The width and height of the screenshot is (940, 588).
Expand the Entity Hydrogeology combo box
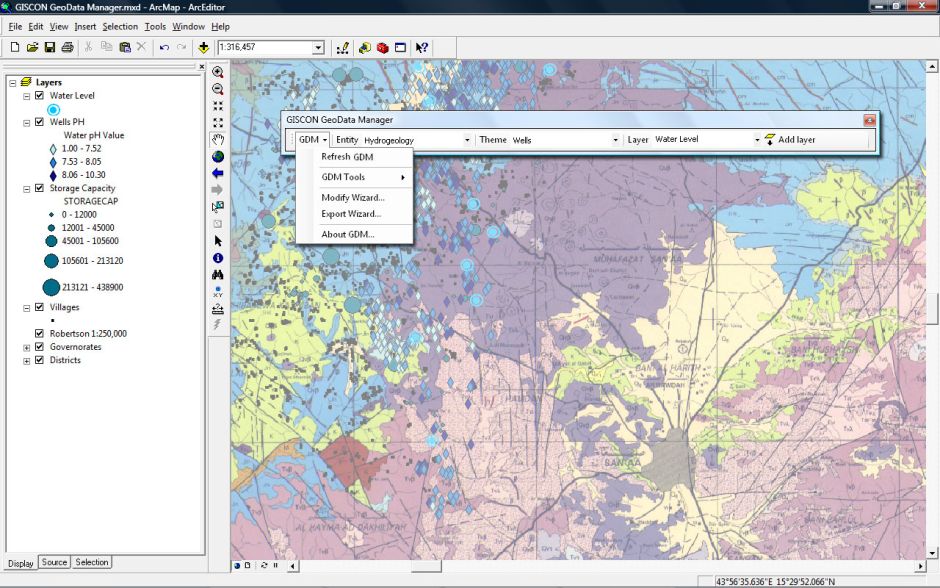tap(467, 141)
